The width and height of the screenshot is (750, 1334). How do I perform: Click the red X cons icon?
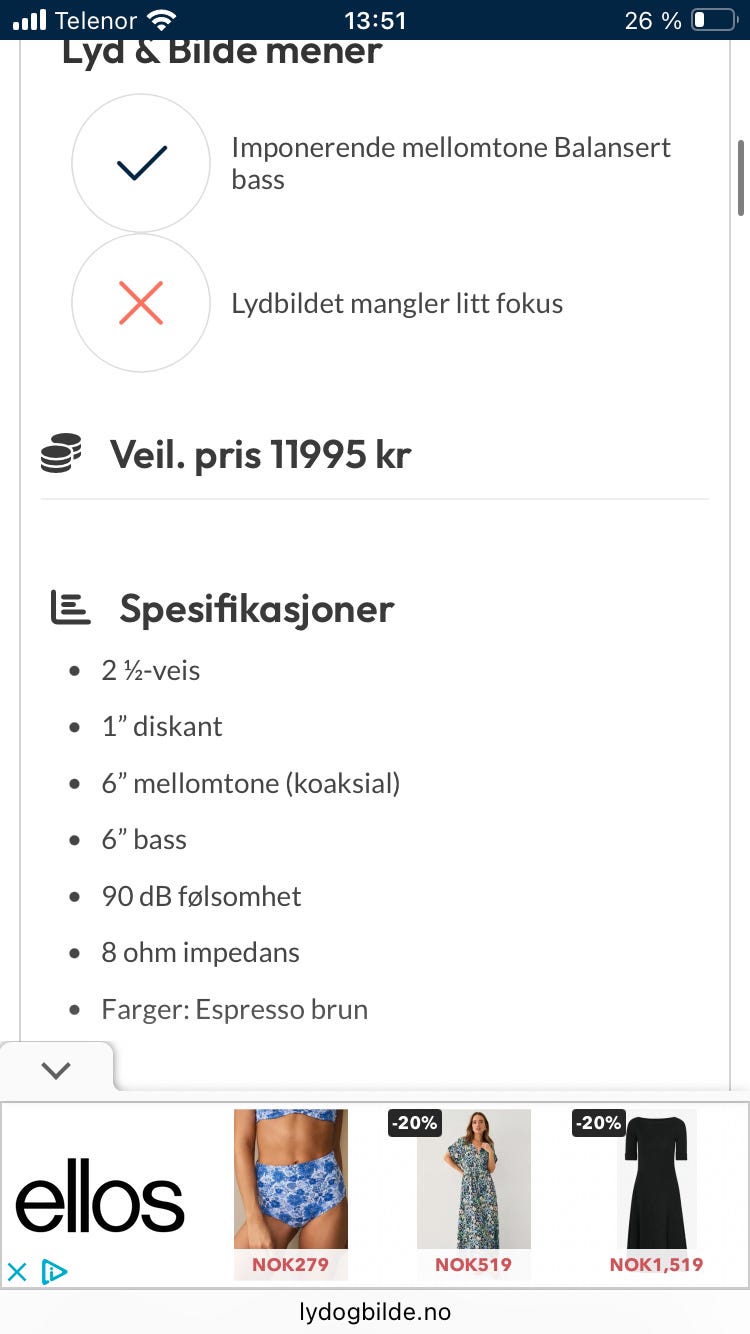pyautogui.click(x=140, y=303)
